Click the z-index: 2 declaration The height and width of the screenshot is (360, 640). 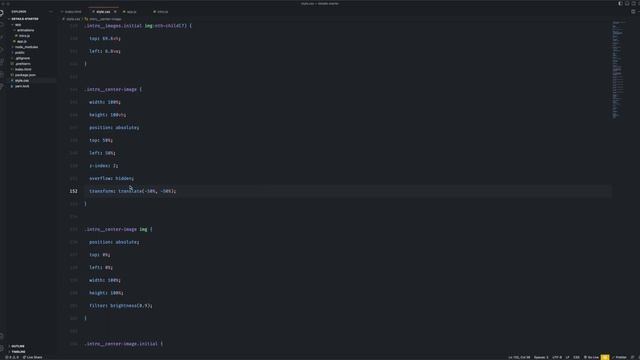click(x=104, y=166)
